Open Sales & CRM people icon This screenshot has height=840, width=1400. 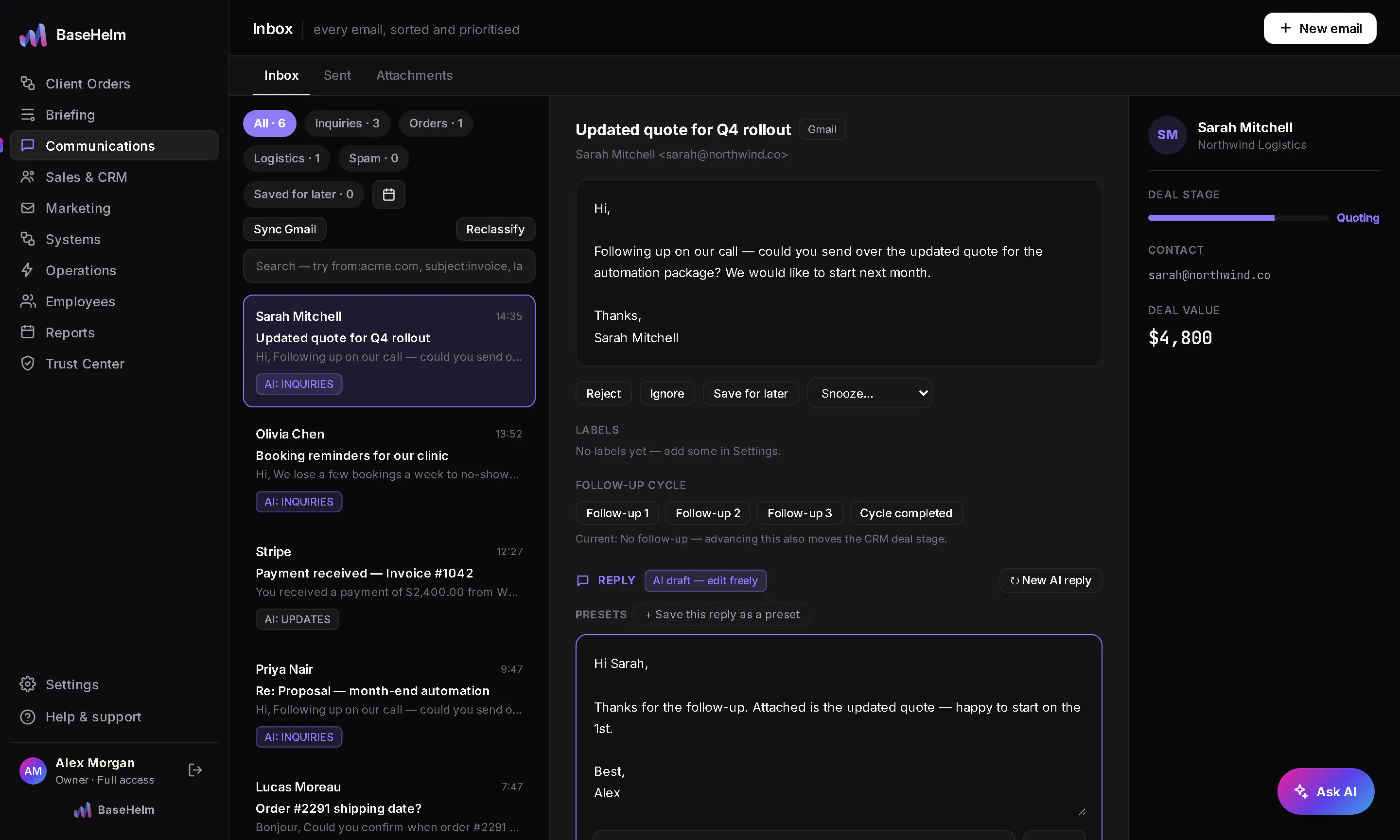coord(28,176)
